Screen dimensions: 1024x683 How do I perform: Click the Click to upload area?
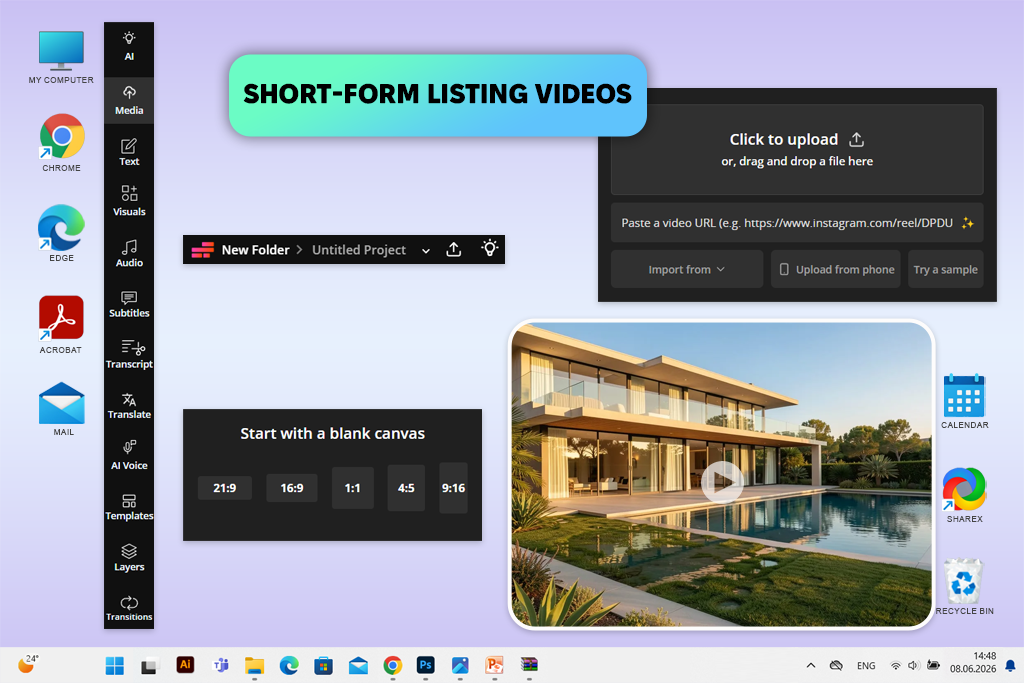click(797, 150)
